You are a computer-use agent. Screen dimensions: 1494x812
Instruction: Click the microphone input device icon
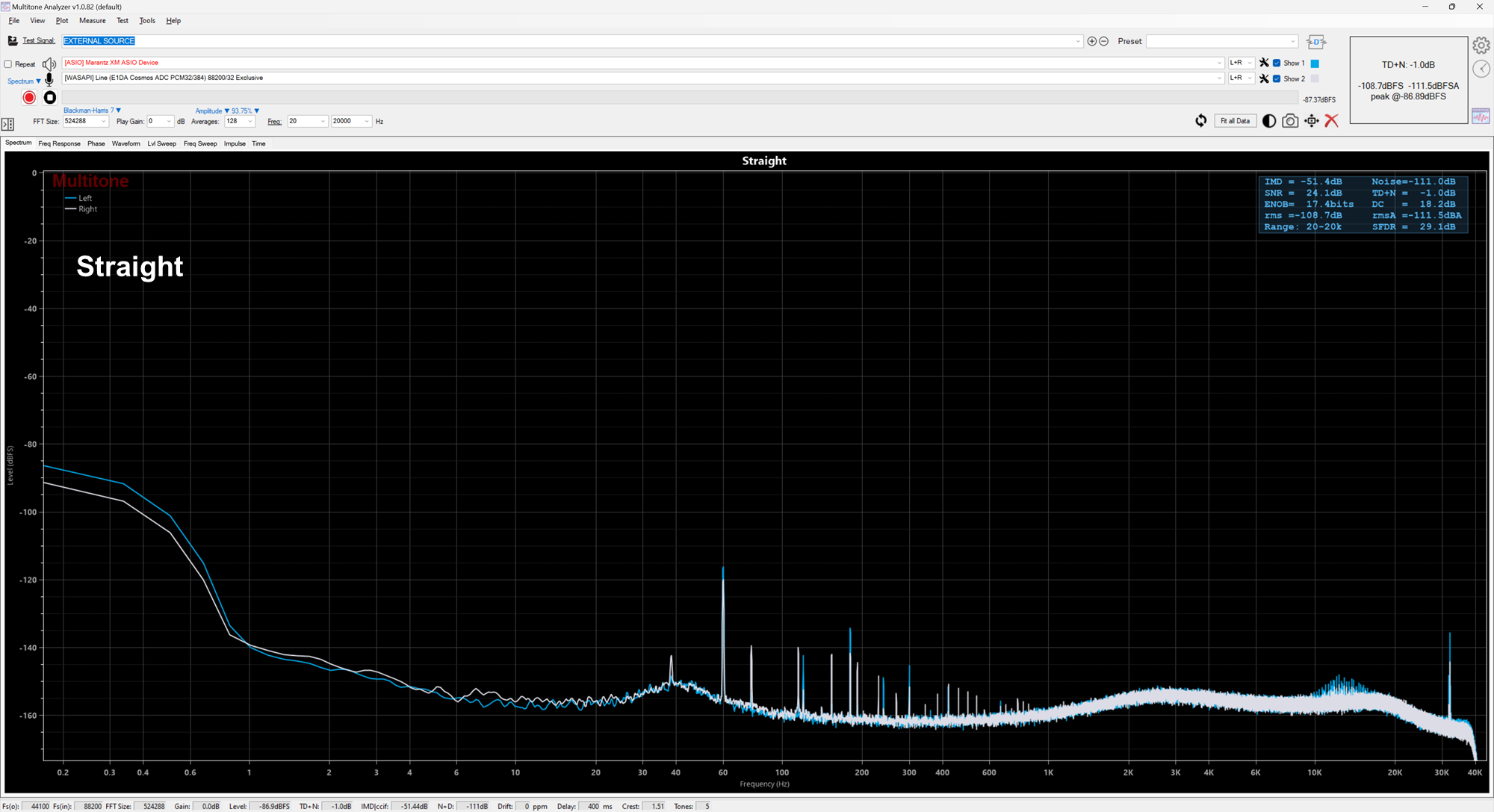pyautogui.click(x=49, y=79)
